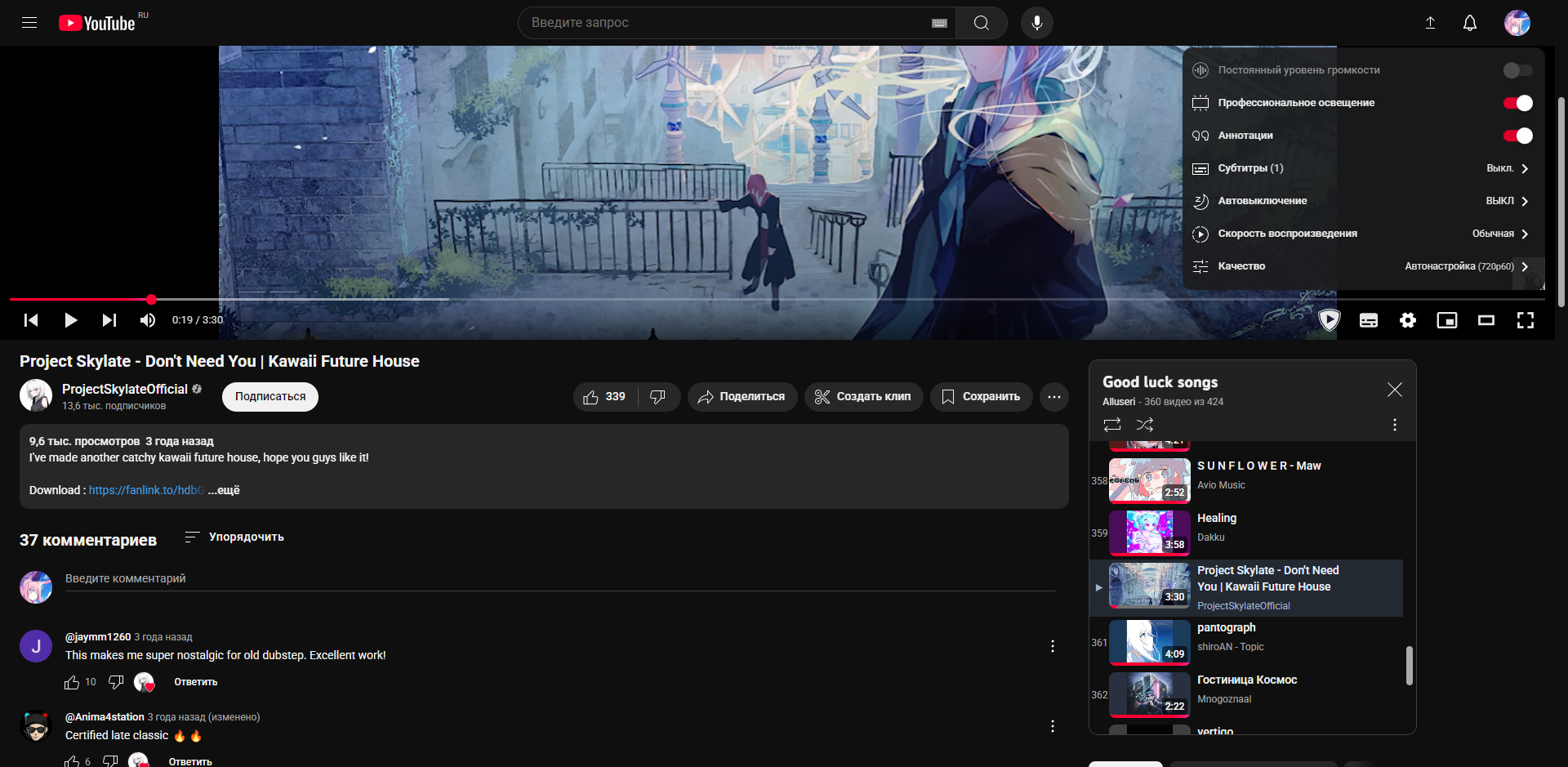The width and height of the screenshot is (1568, 767).
Task: Mute the video volume
Action: (x=148, y=320)
